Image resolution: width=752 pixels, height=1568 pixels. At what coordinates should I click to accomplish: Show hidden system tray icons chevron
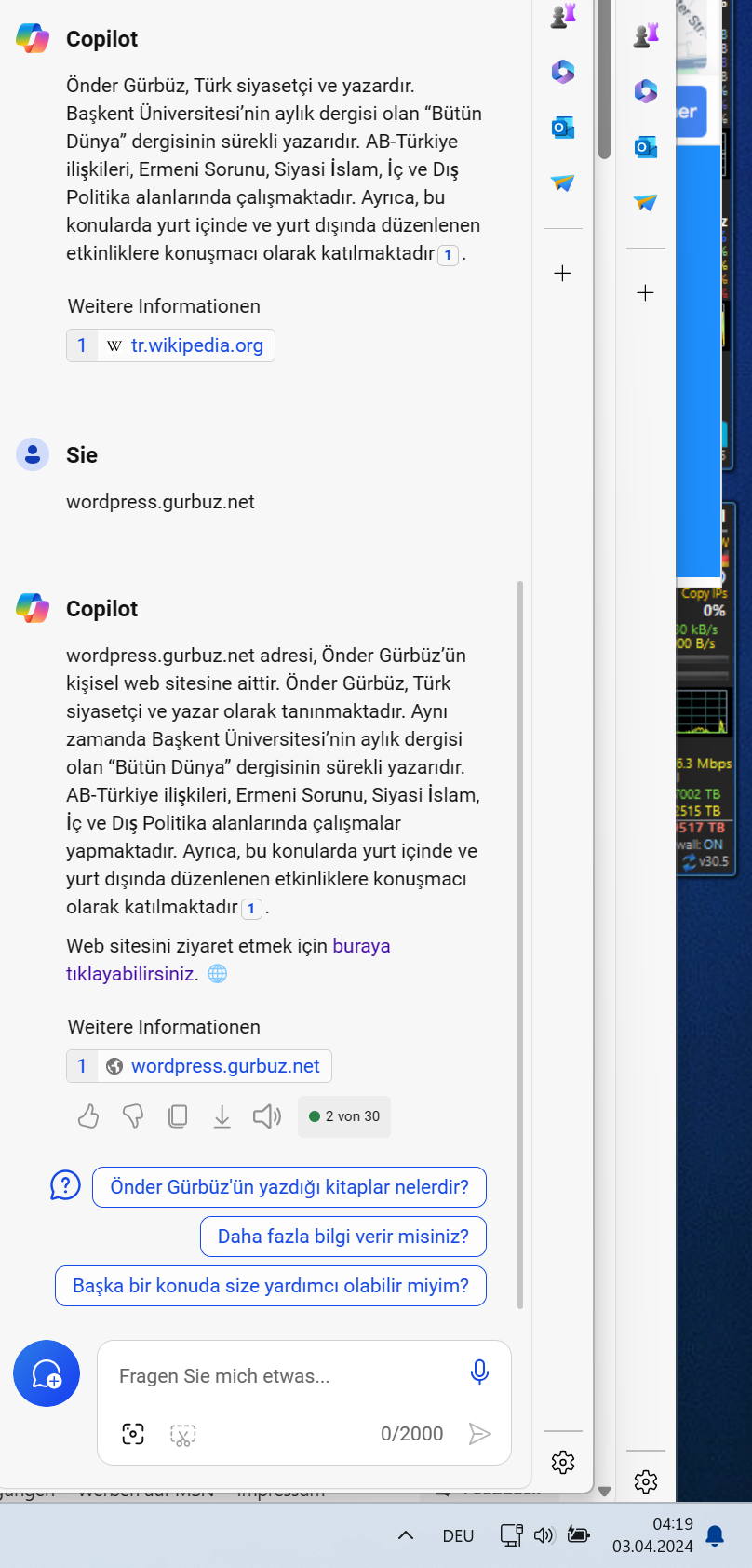point(406,1535)
